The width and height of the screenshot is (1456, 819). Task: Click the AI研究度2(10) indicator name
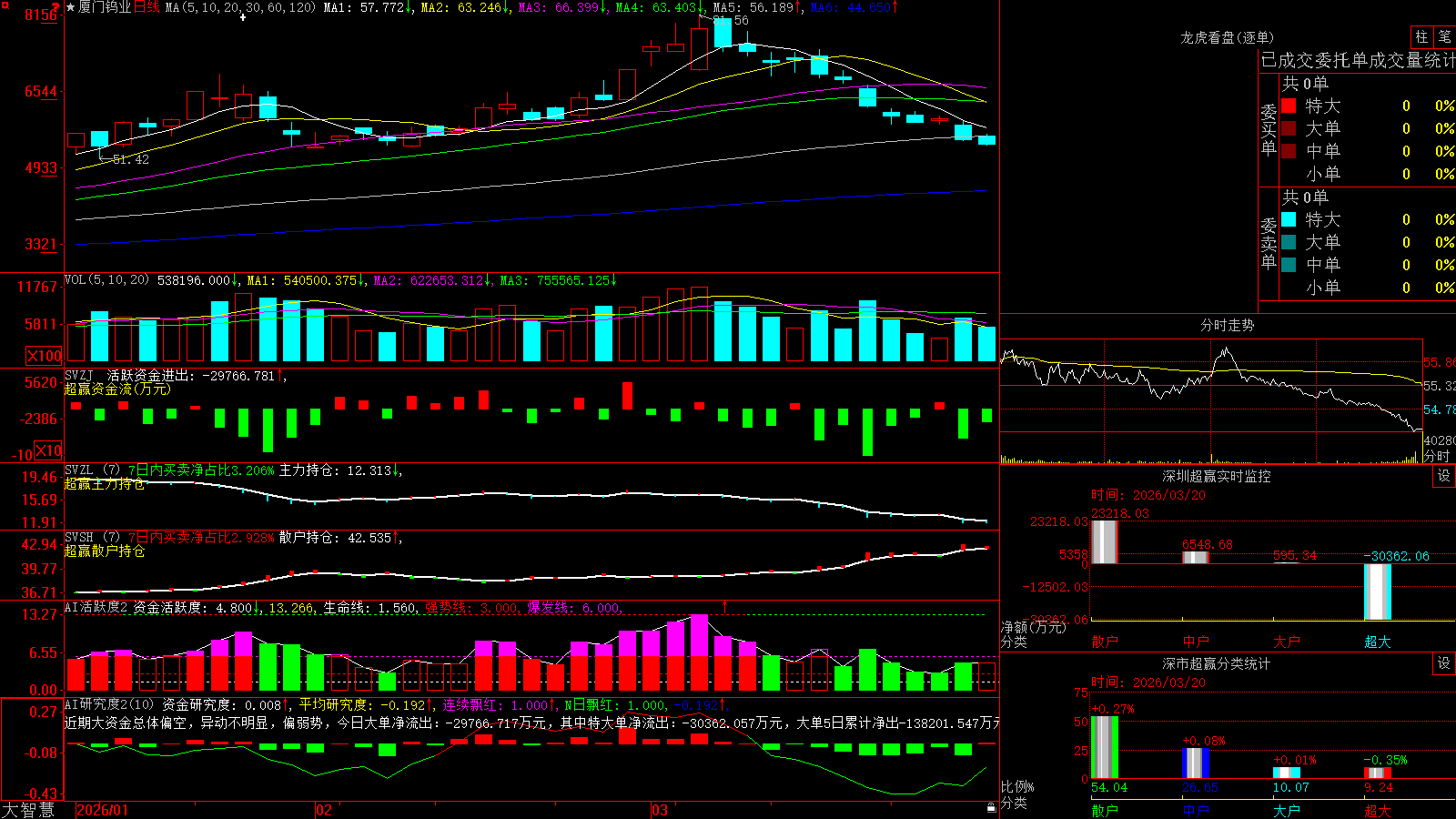click(x=109, y=704)
